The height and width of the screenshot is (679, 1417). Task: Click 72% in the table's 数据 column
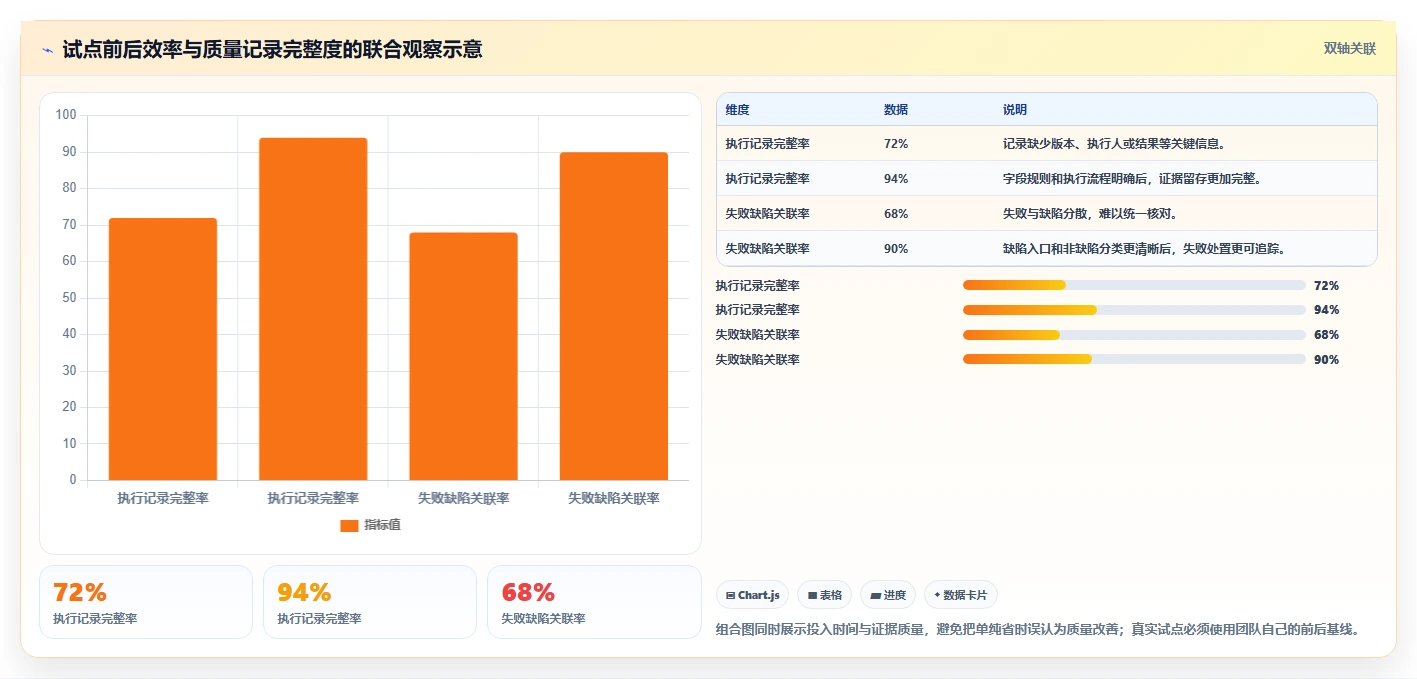click(x=896, y=144)
